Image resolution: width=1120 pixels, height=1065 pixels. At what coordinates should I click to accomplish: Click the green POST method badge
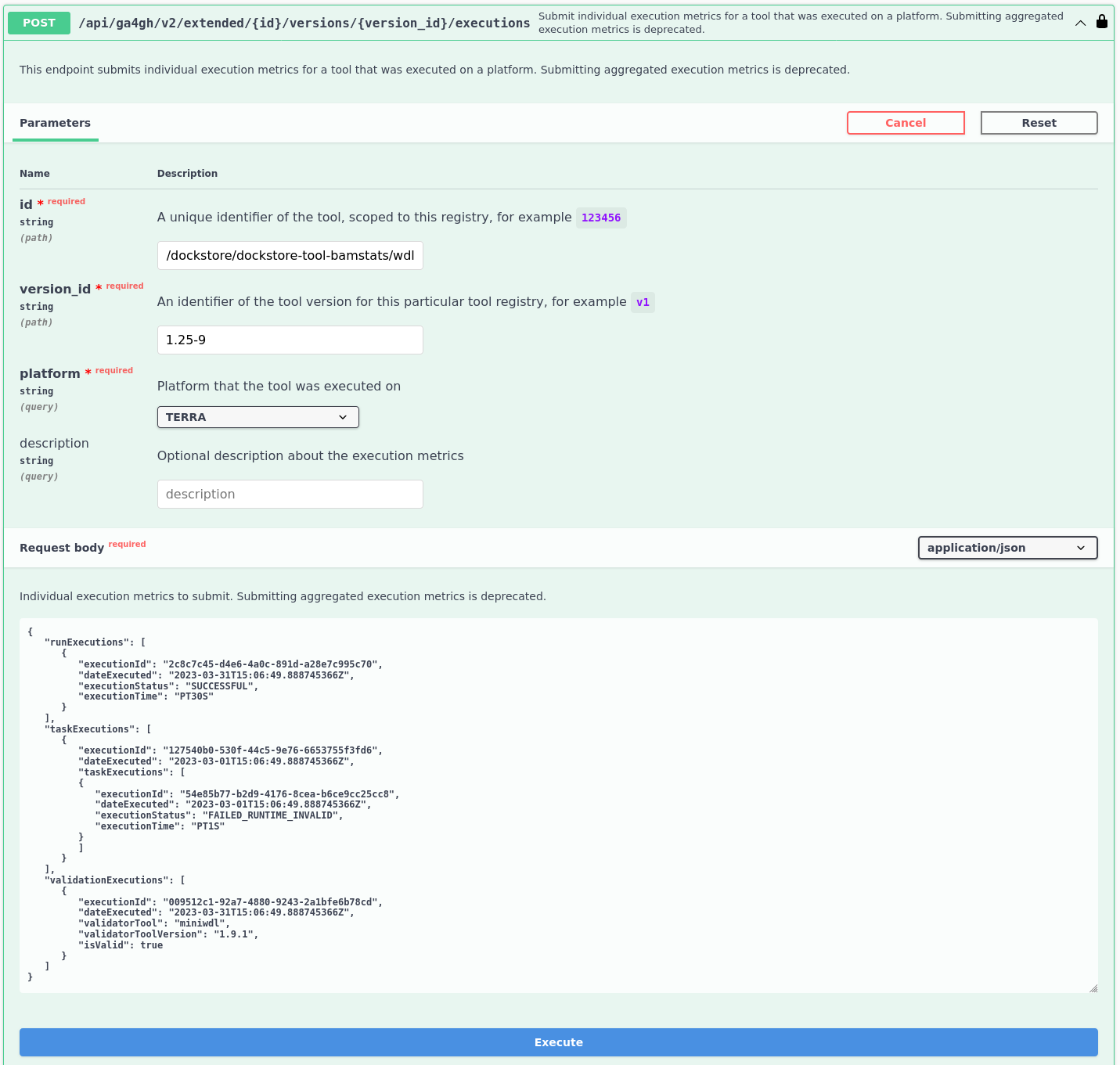[x=38, y=23]
